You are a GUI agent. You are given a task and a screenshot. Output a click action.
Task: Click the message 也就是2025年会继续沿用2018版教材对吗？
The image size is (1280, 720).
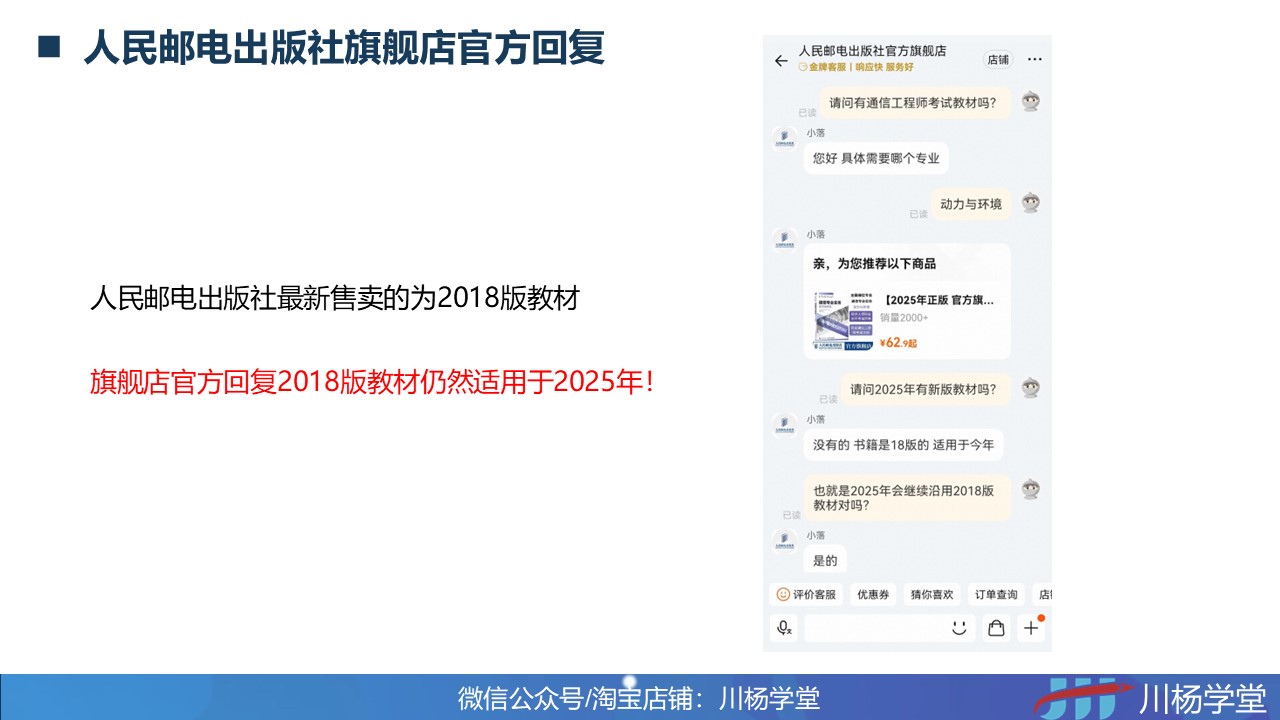tap(907, 498)
